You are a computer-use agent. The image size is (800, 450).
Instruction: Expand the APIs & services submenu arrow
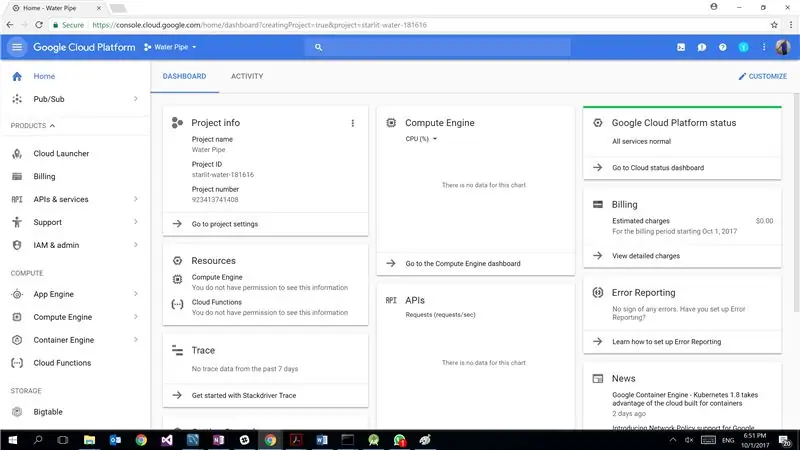pyautogui.click(x=136, y=199)
